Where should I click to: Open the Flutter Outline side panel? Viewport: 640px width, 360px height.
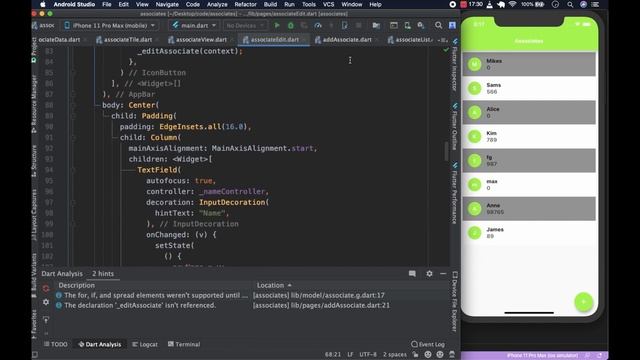pos(454,127)
